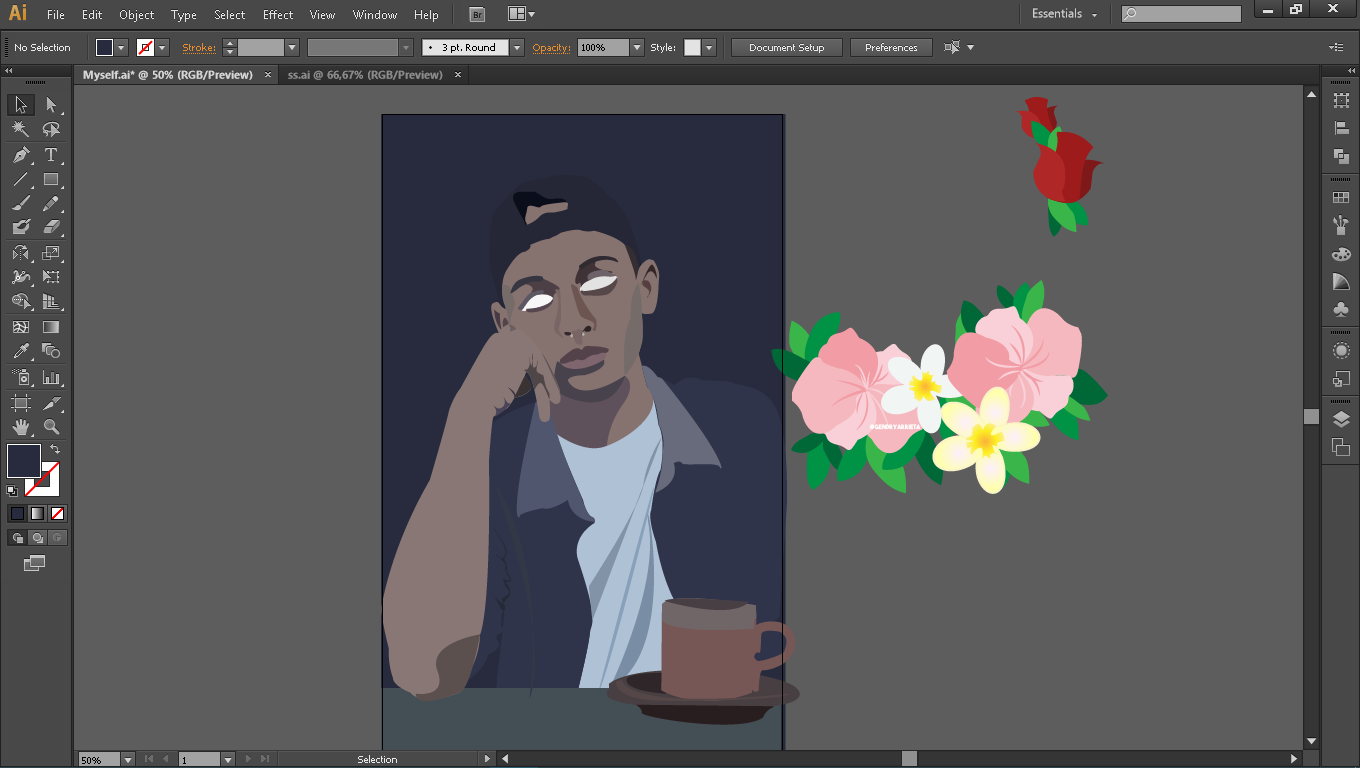Select the Eraser tool
1360x768 pixels.
click(x=51, y=228)
